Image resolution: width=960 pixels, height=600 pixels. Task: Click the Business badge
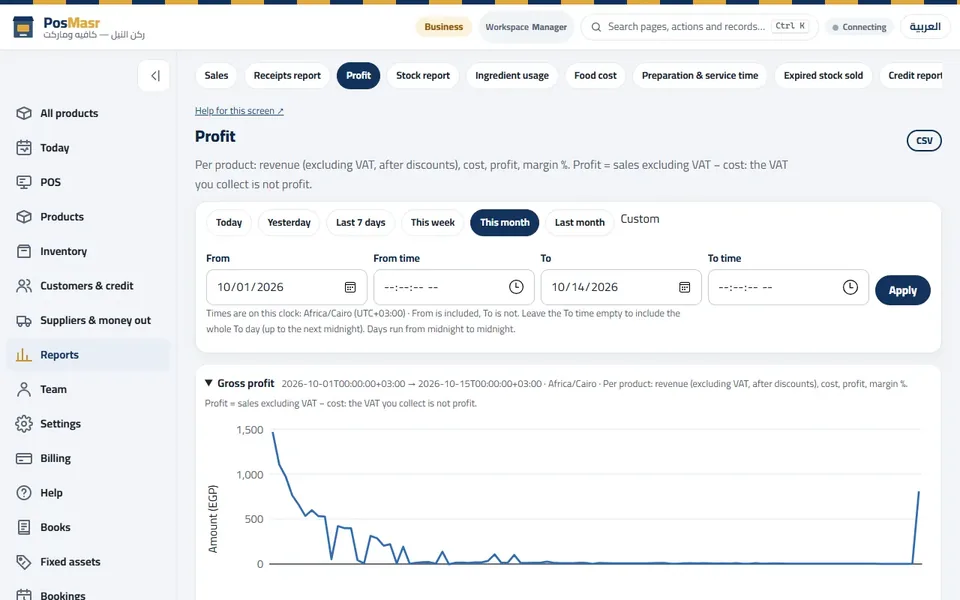443,27
